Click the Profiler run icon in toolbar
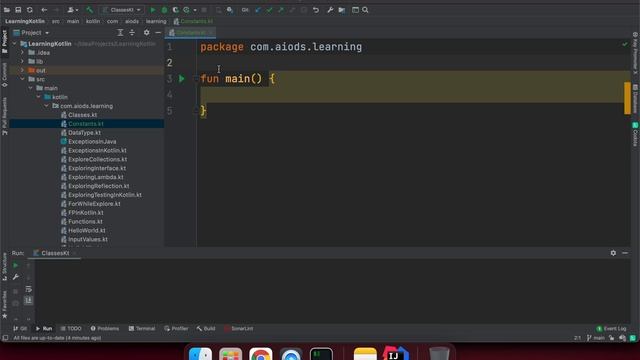The height and width of the screenshot is (360, 640). click(187, 10)
